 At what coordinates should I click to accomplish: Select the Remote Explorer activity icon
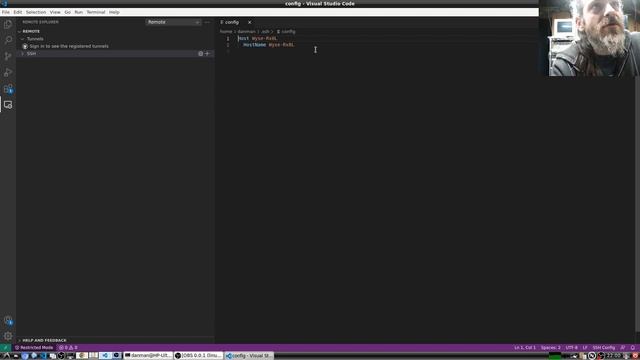(x=8, y=105)
